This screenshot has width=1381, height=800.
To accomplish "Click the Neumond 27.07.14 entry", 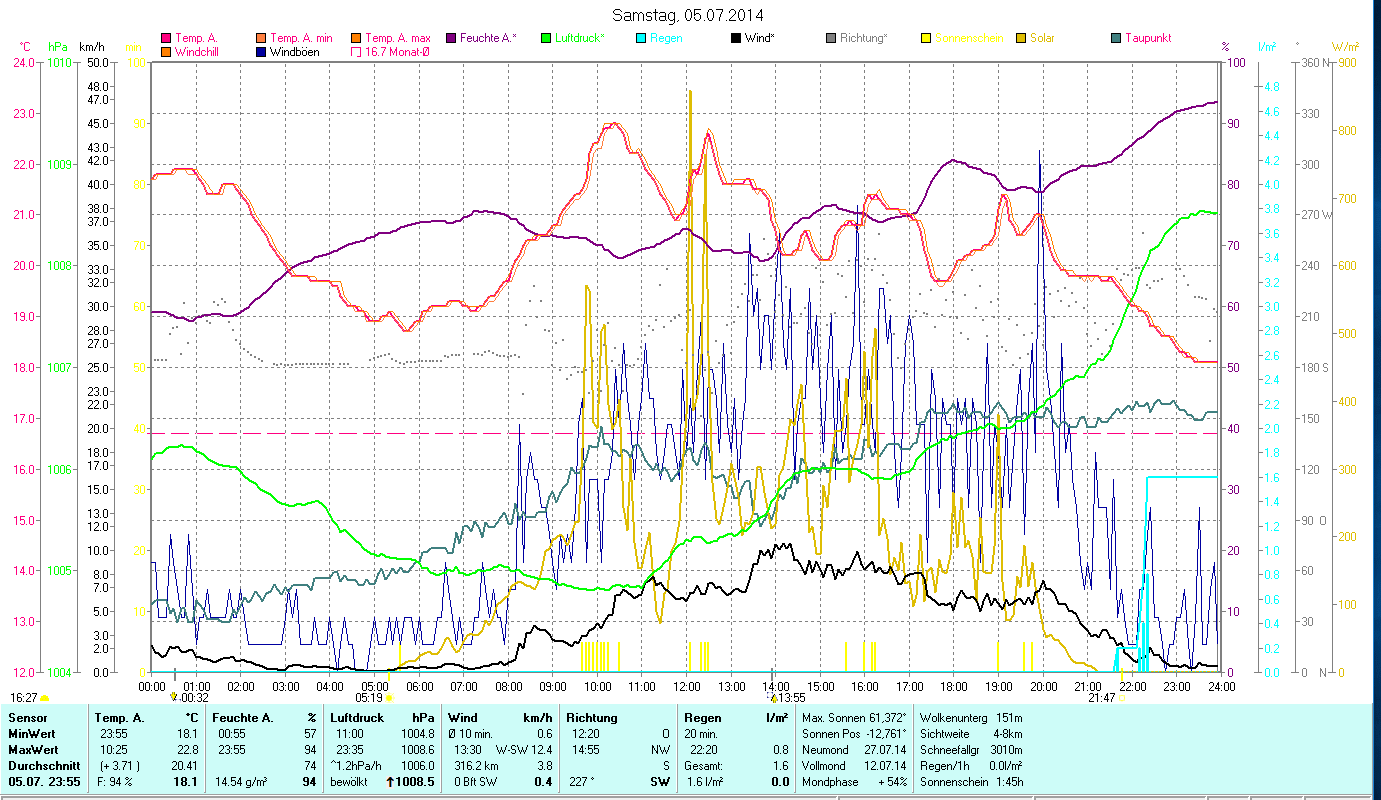I will (853, 750).
